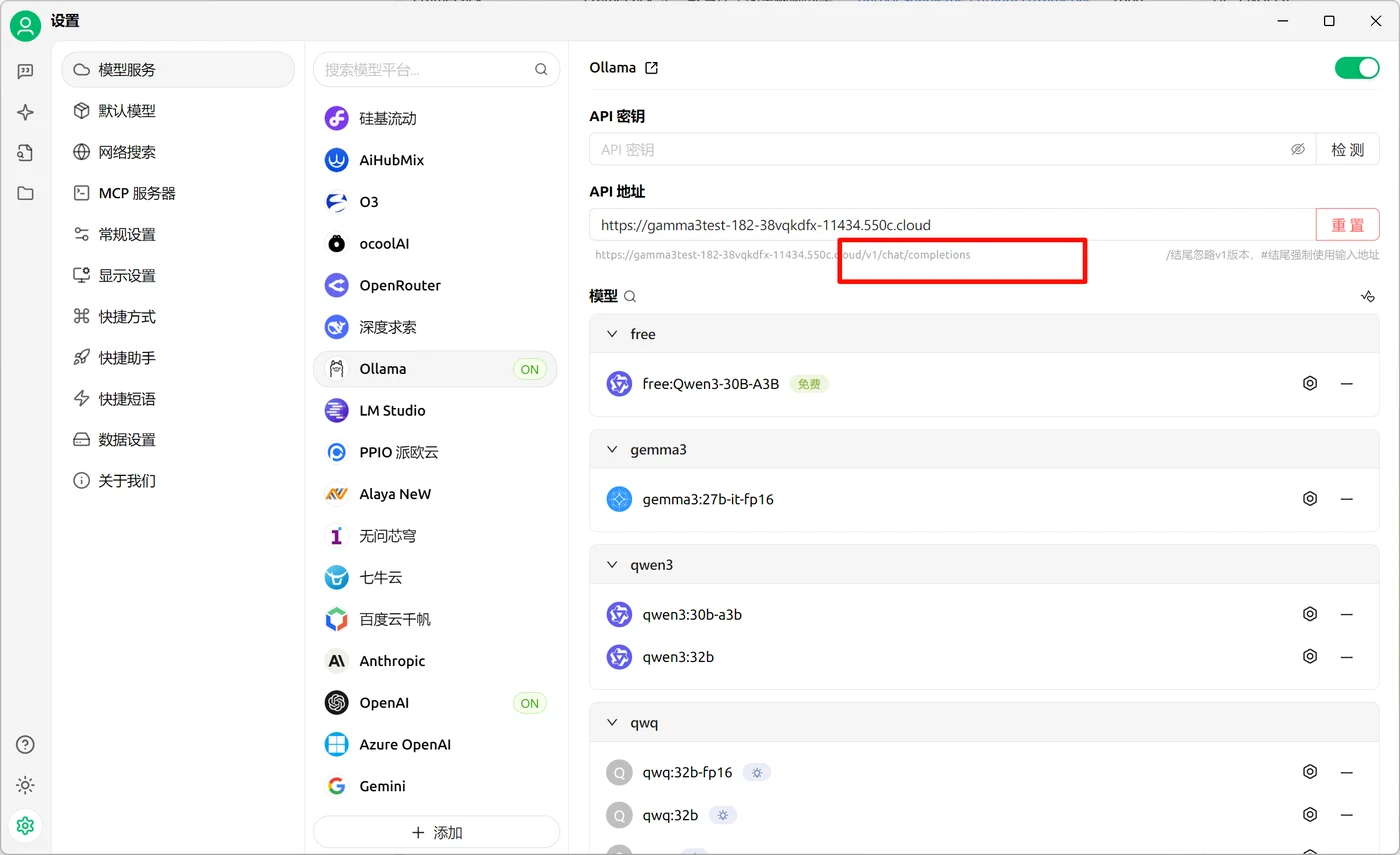Image resolution: width=1400 pixels, height=855 pixels.
Task: Collapse the qwq model group
Action: (x=613, y=722)
